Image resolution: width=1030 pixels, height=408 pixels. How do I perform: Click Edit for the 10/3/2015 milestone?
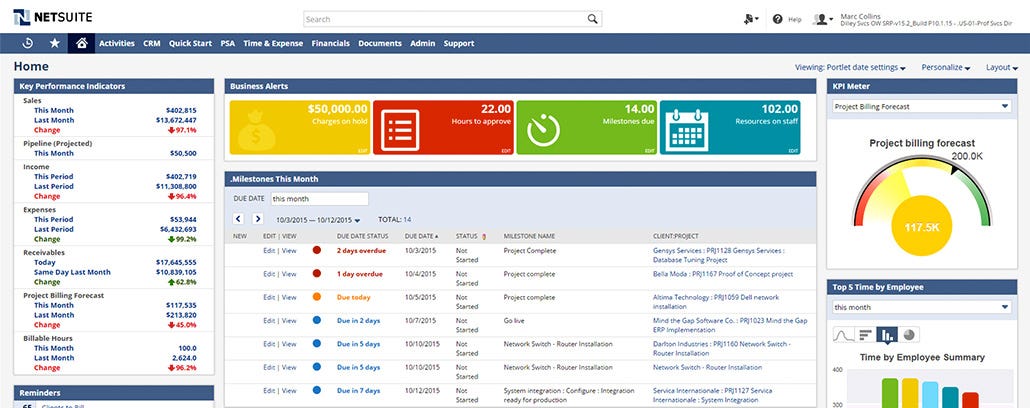coord(269,251)
